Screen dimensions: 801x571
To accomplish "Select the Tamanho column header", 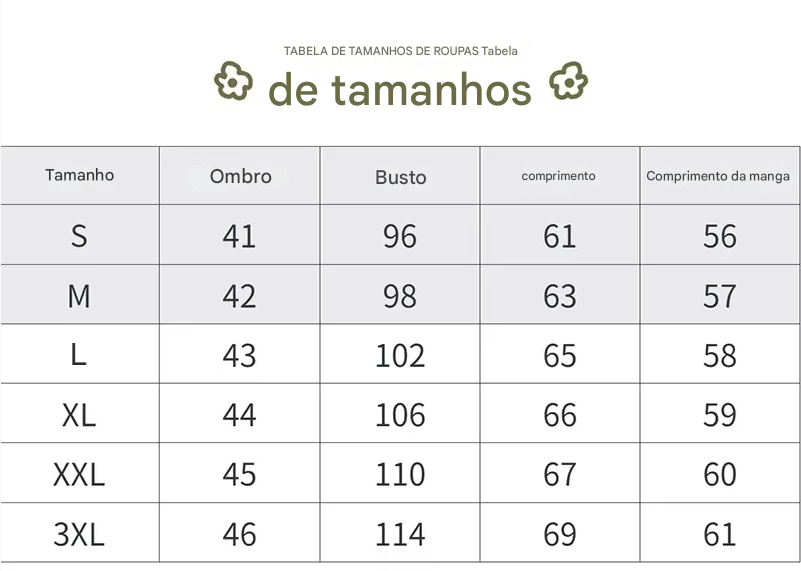I will (x=80, y=175).
